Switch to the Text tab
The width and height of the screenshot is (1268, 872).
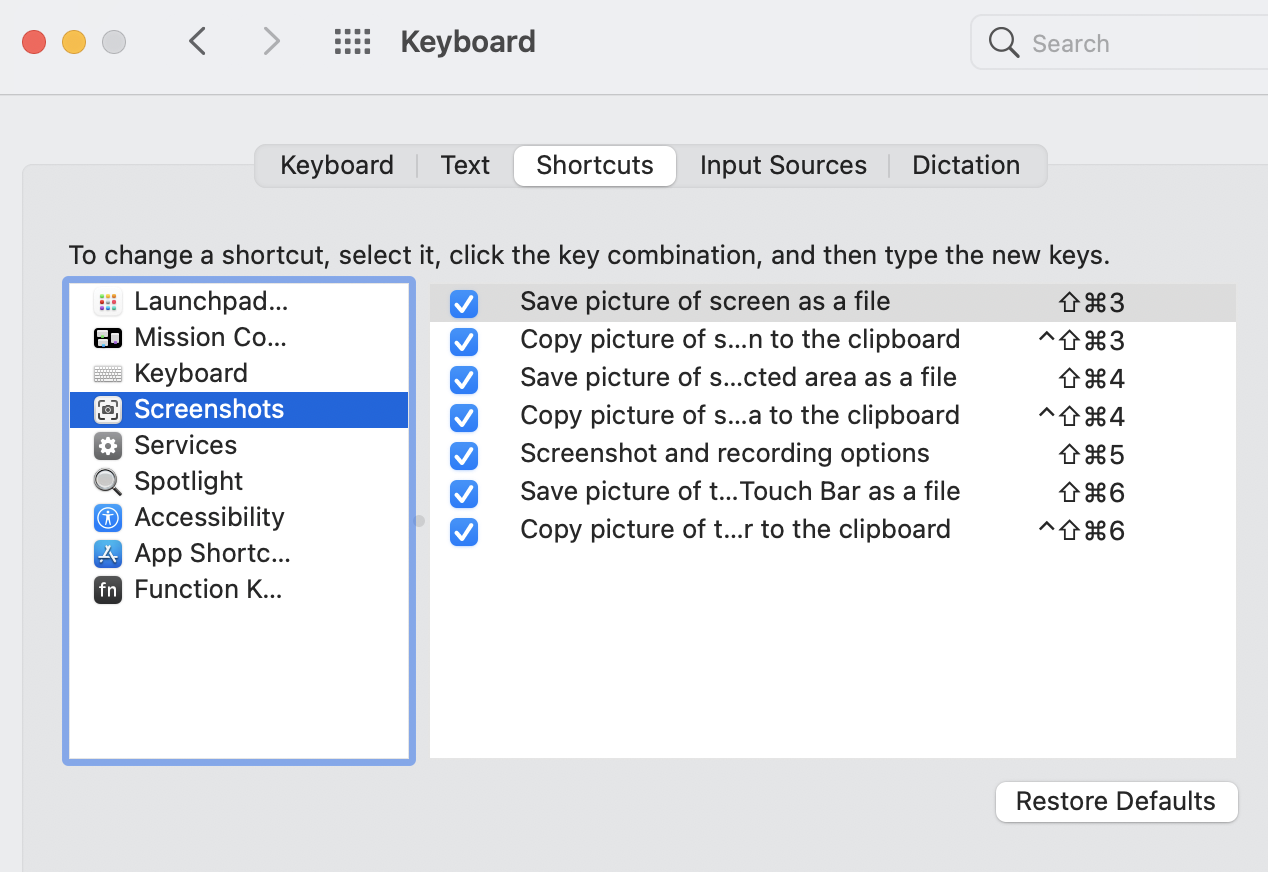[465, 165]
